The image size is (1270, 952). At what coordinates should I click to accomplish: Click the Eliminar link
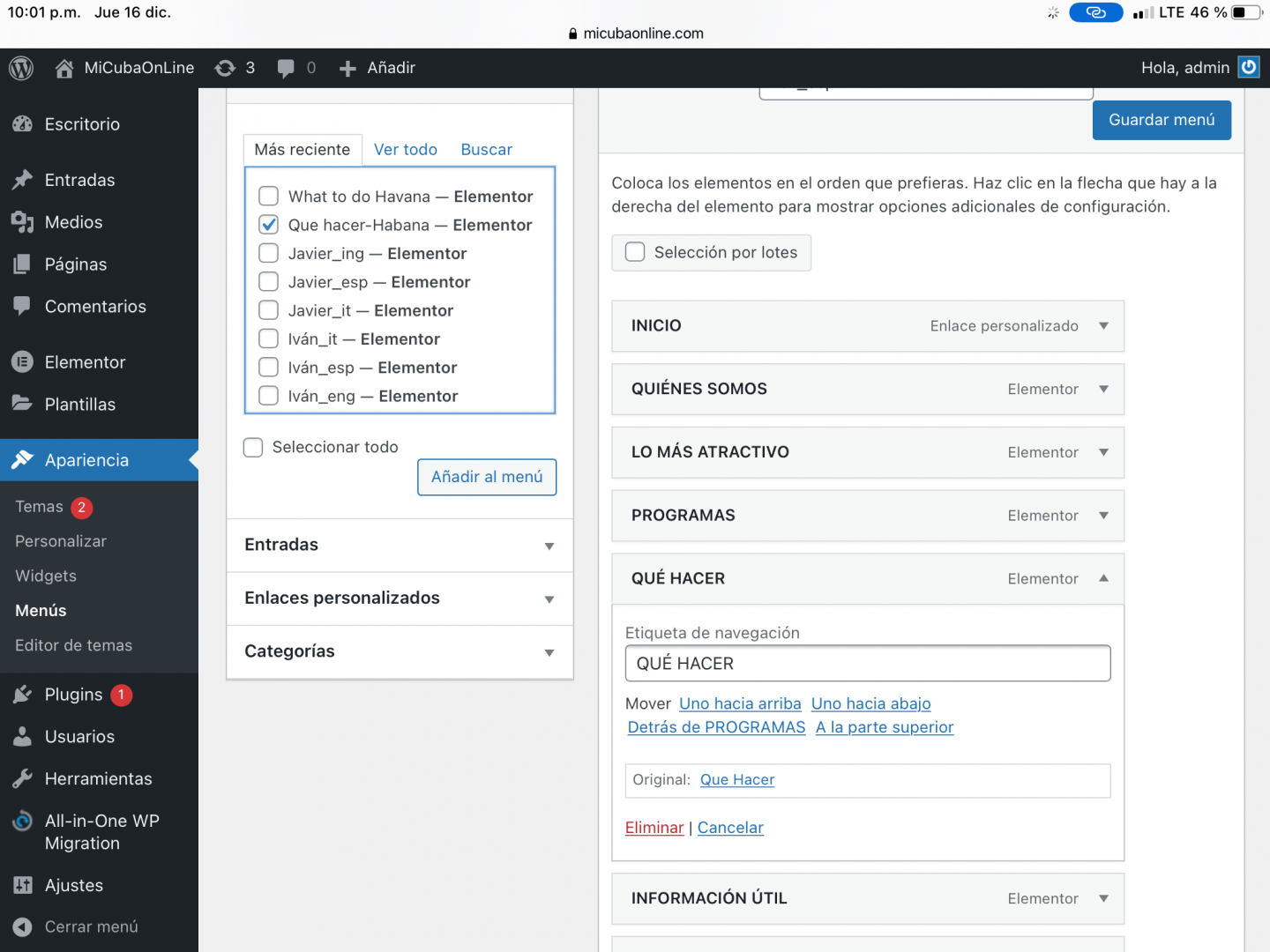coord(654,828)
